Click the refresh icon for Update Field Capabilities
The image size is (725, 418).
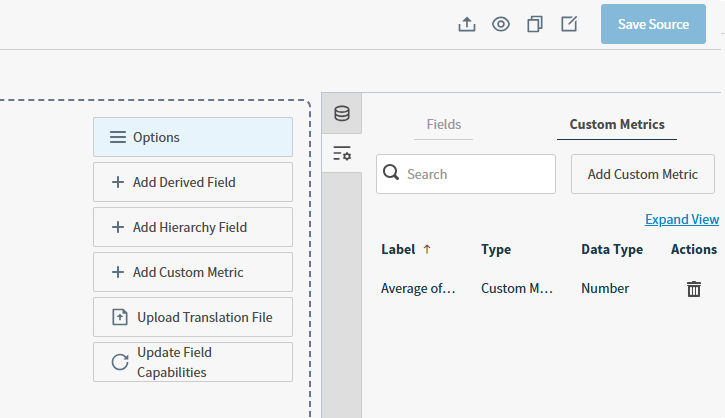click(120, 362)
